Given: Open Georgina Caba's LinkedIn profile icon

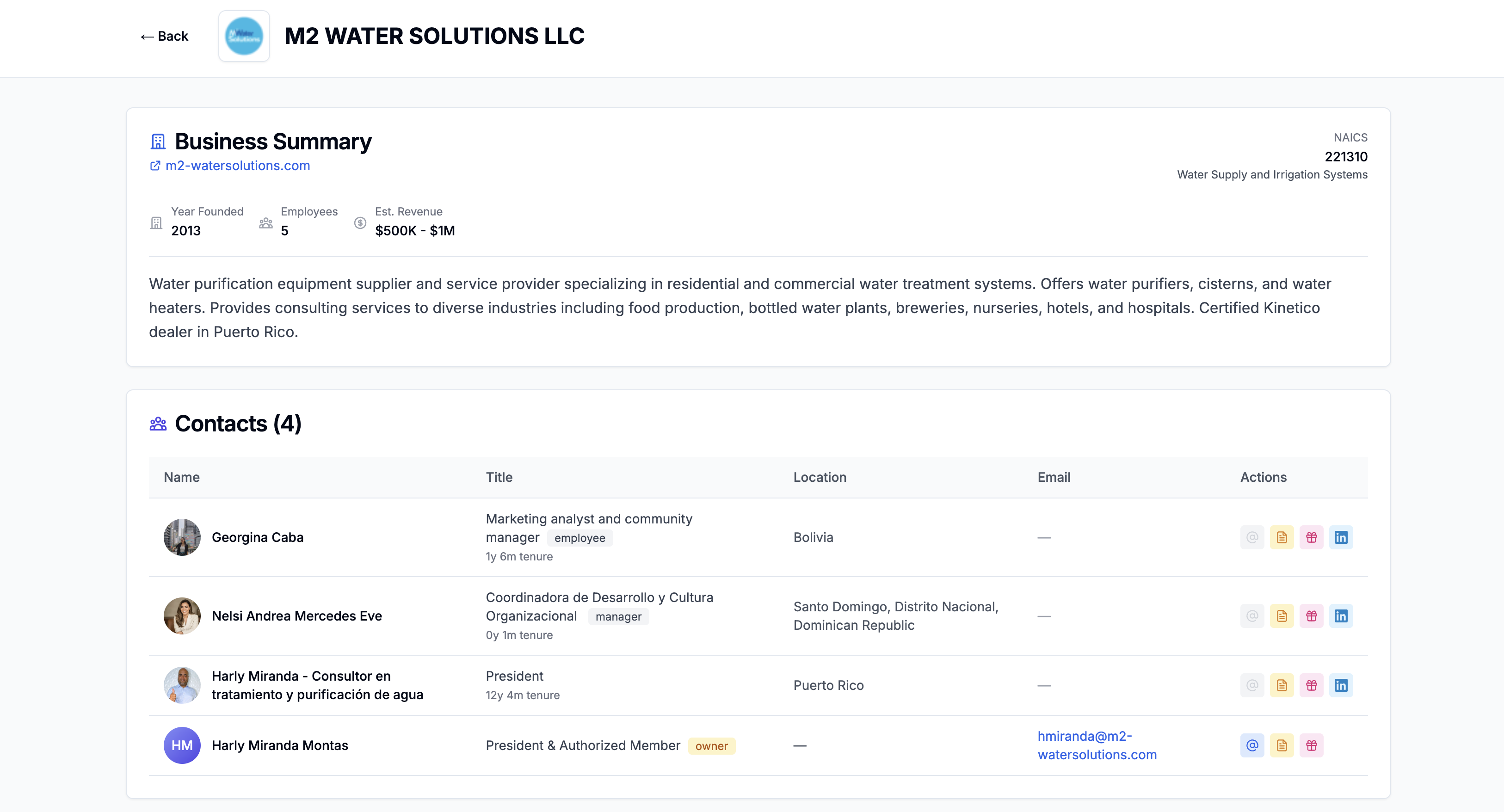Looking at the screenshot, I should (x=1341, y=537).
